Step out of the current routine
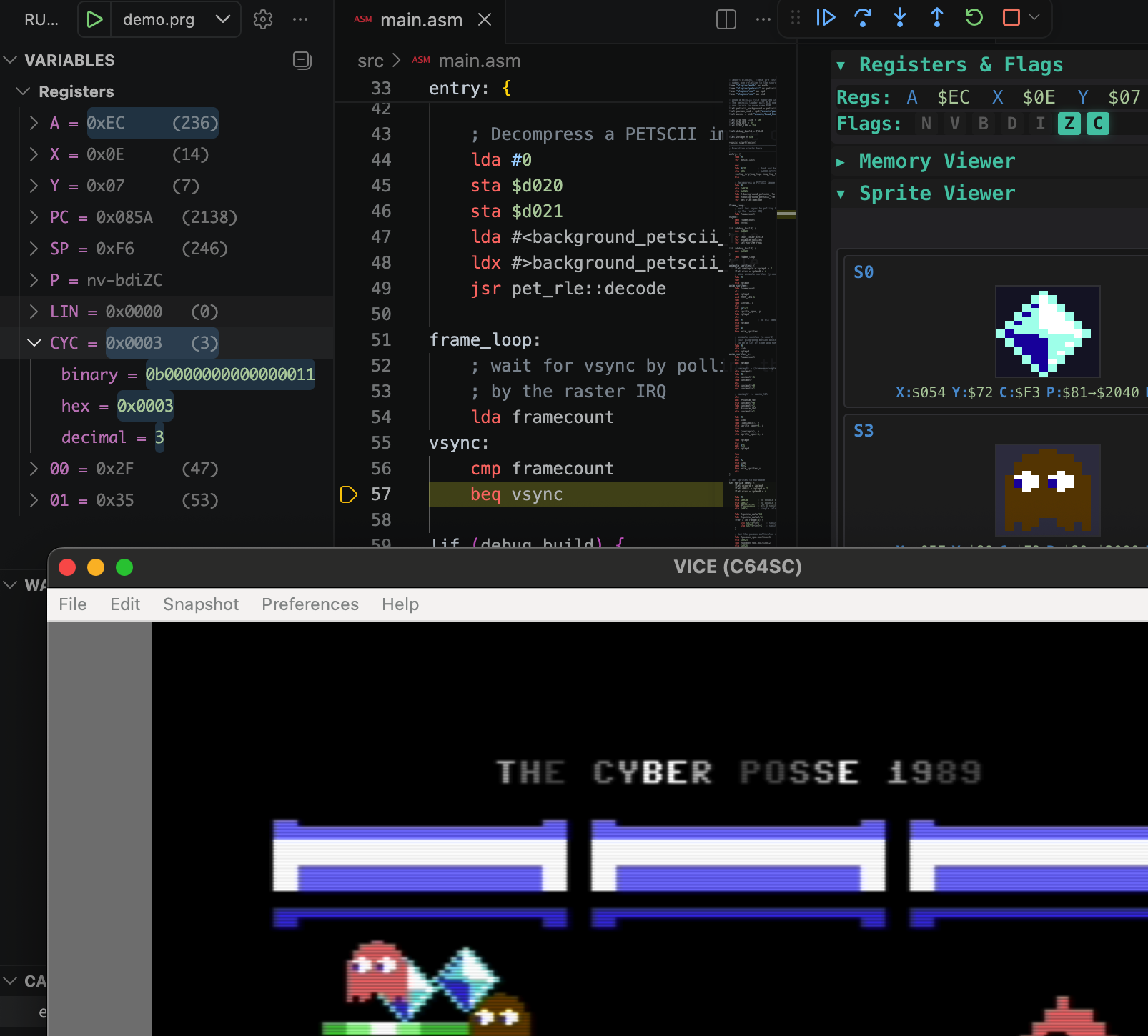Viewport: 1148px width, 1036px height. pos(937,17)
